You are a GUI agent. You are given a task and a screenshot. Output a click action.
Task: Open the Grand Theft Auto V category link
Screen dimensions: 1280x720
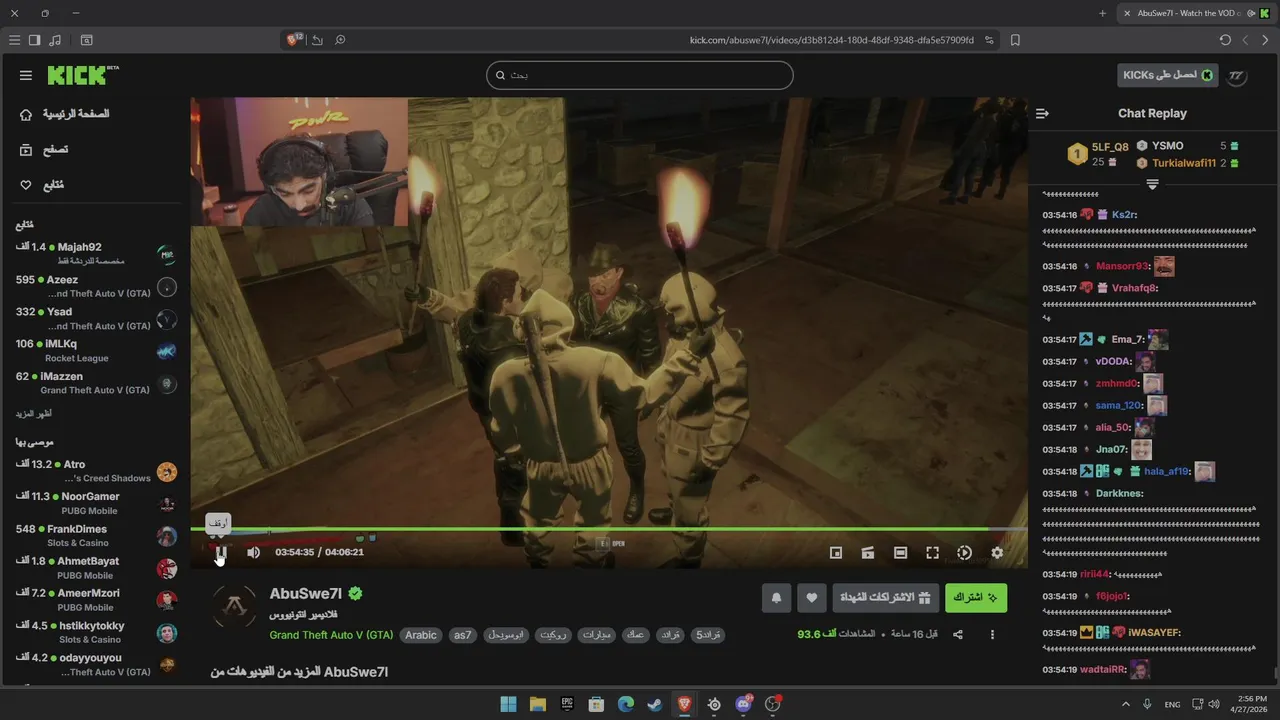point(331,635)
